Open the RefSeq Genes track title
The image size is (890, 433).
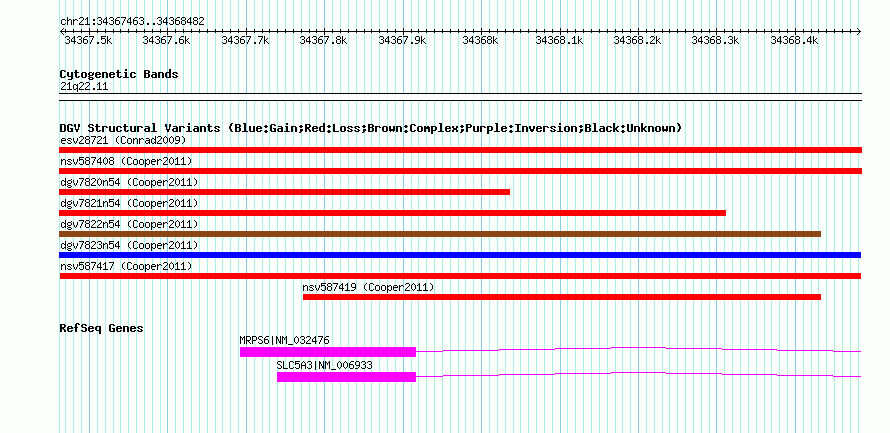tap(102, 328)
